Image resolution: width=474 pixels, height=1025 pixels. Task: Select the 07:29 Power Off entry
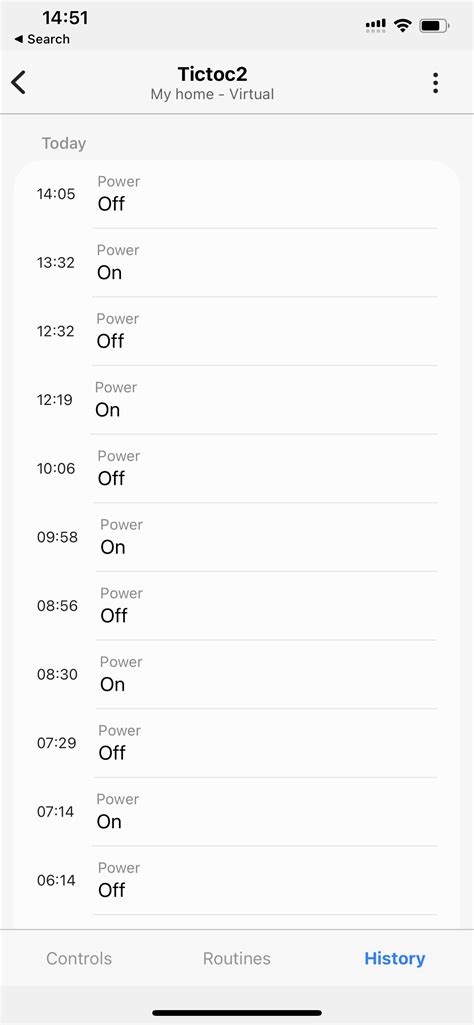click(x=237, y=743)
